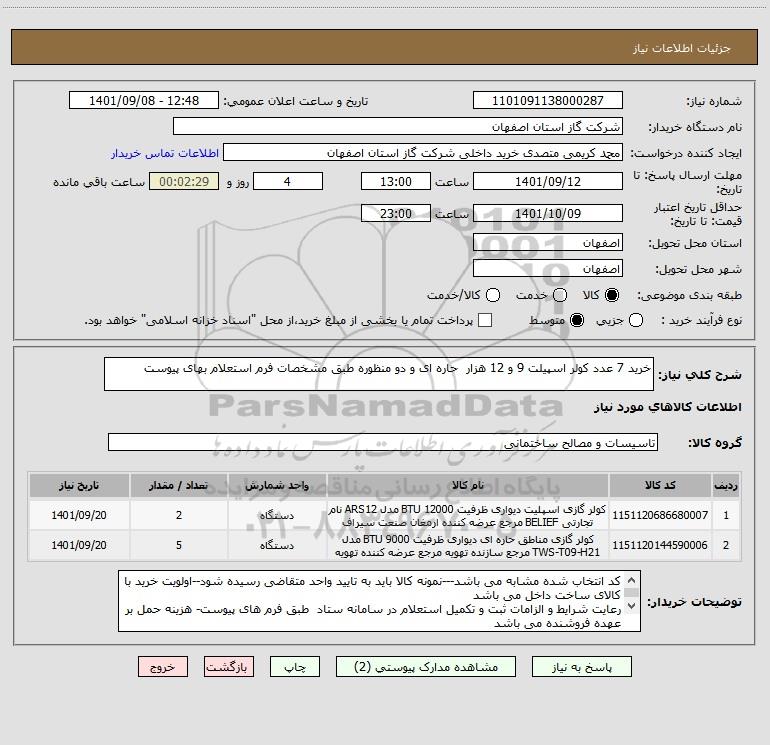
Task: Click the remaining days field 4
Action: [x=288, y=181]
